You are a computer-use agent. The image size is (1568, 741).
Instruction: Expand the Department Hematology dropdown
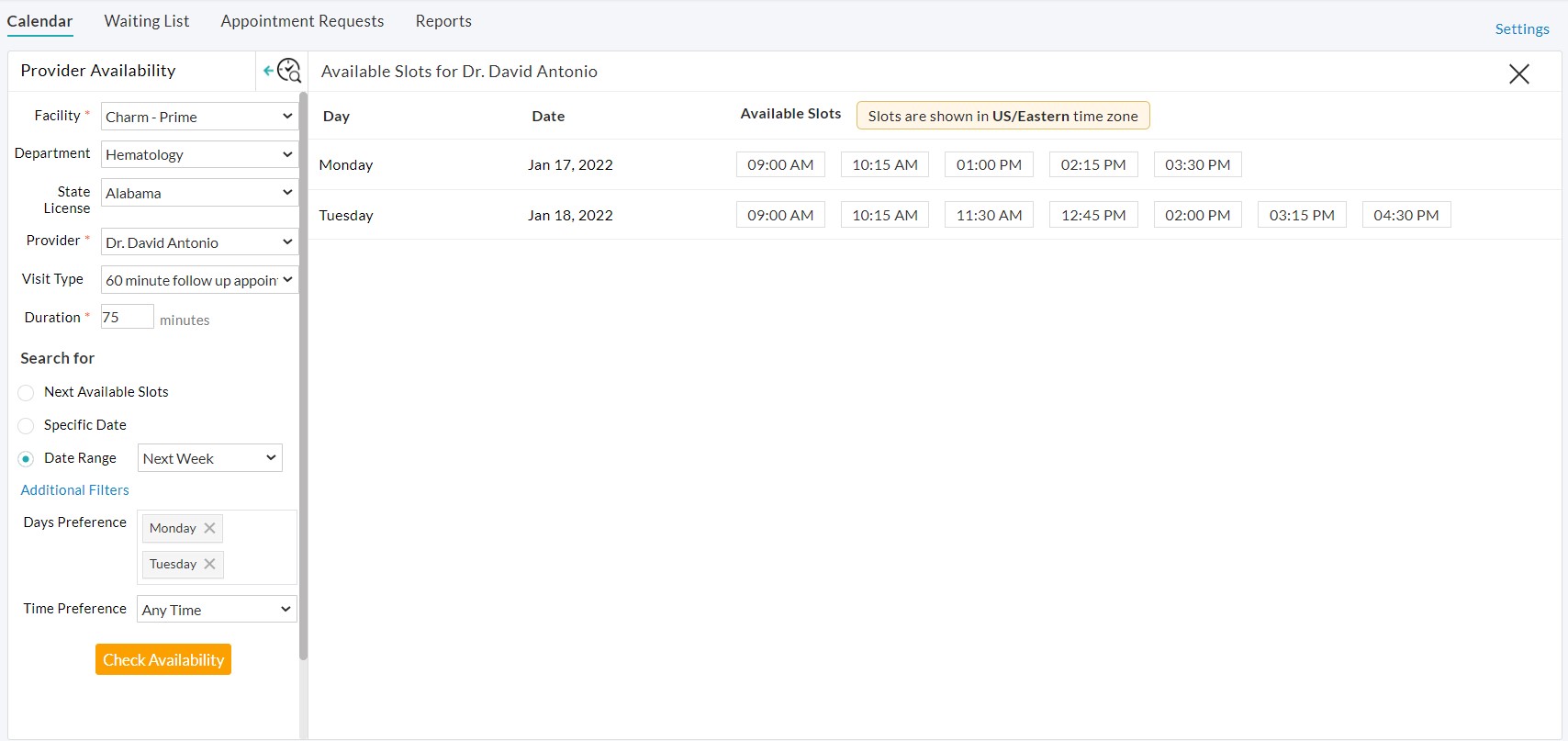[199, 154]
